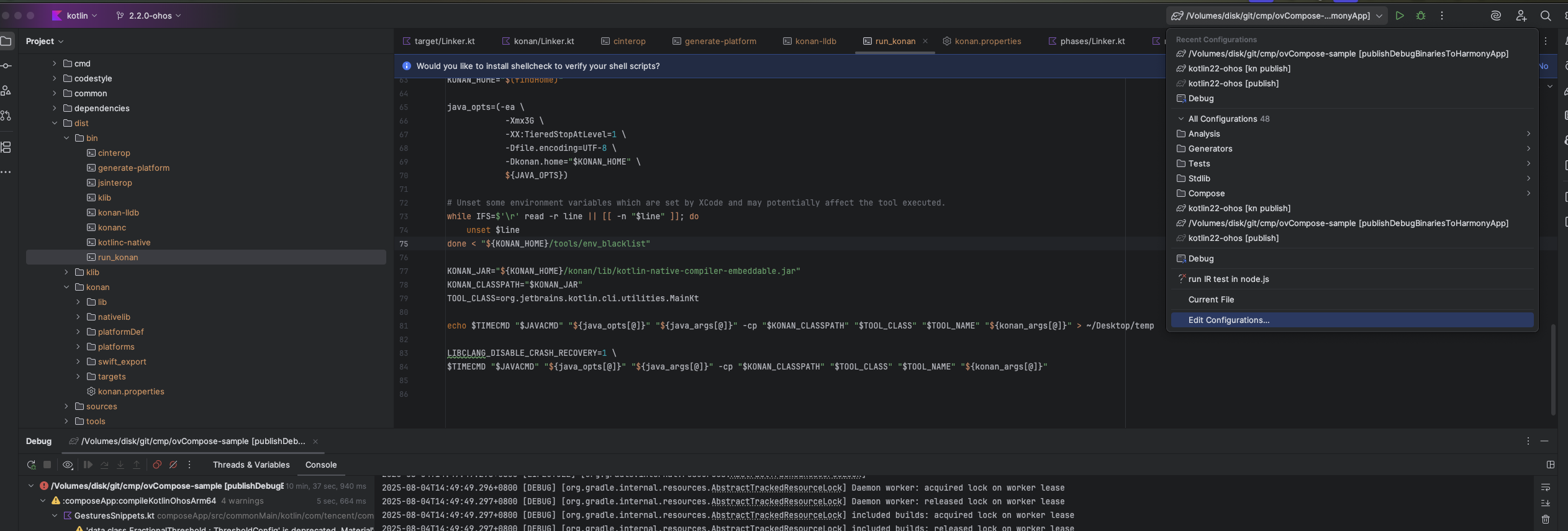1568x531 pixels.
Task: Collapse the konan folder in tree
Action: (66, 287)
